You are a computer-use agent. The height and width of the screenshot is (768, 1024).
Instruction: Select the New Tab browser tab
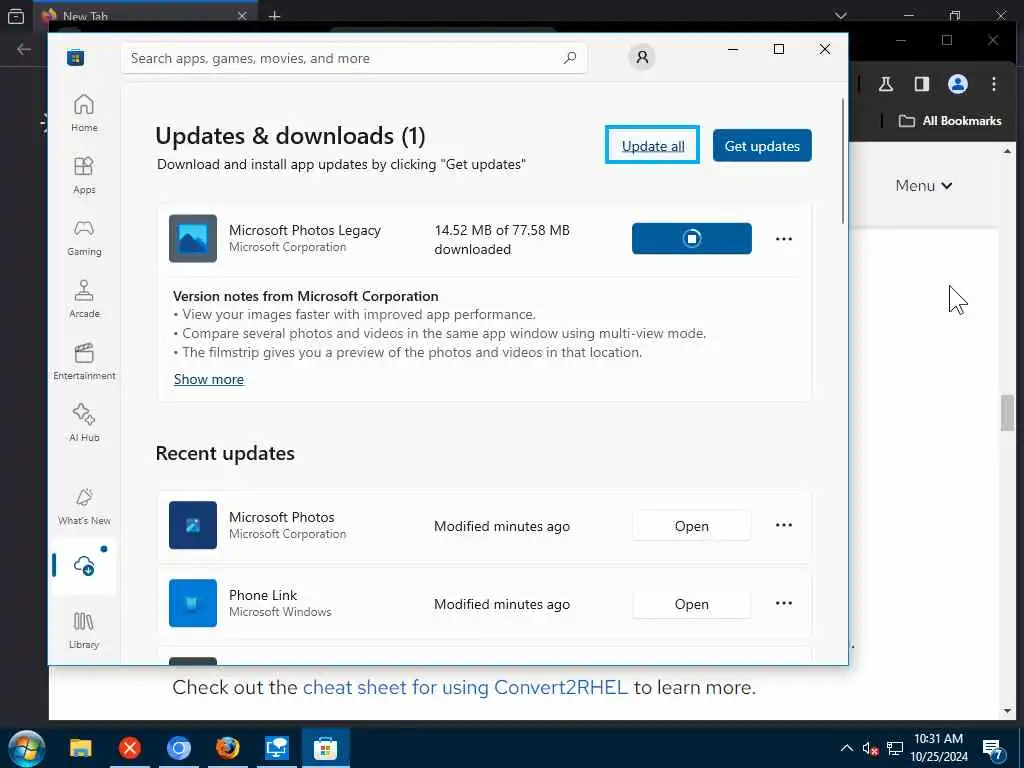coord(144,16)
